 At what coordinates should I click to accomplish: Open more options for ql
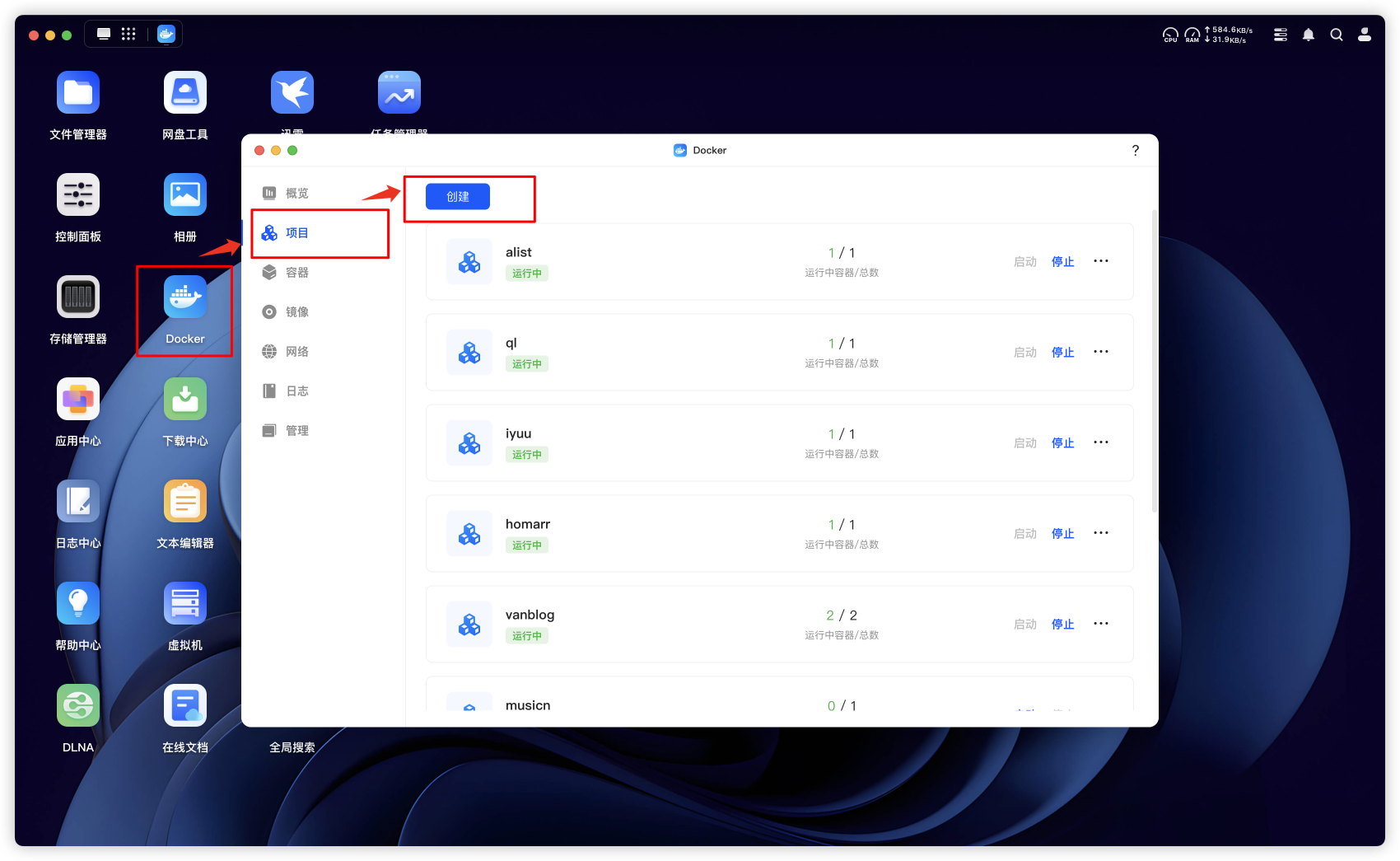[1101, 352]
